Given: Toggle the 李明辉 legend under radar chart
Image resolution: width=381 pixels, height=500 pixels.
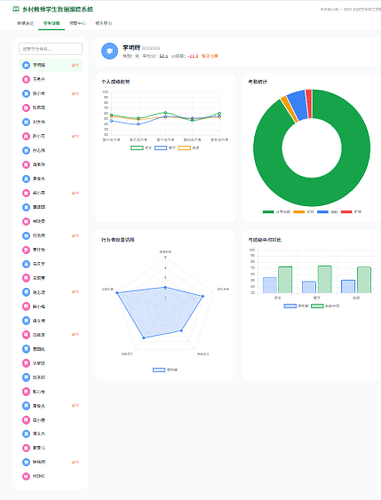Looking at the screenshot, I should click(165, 370).
